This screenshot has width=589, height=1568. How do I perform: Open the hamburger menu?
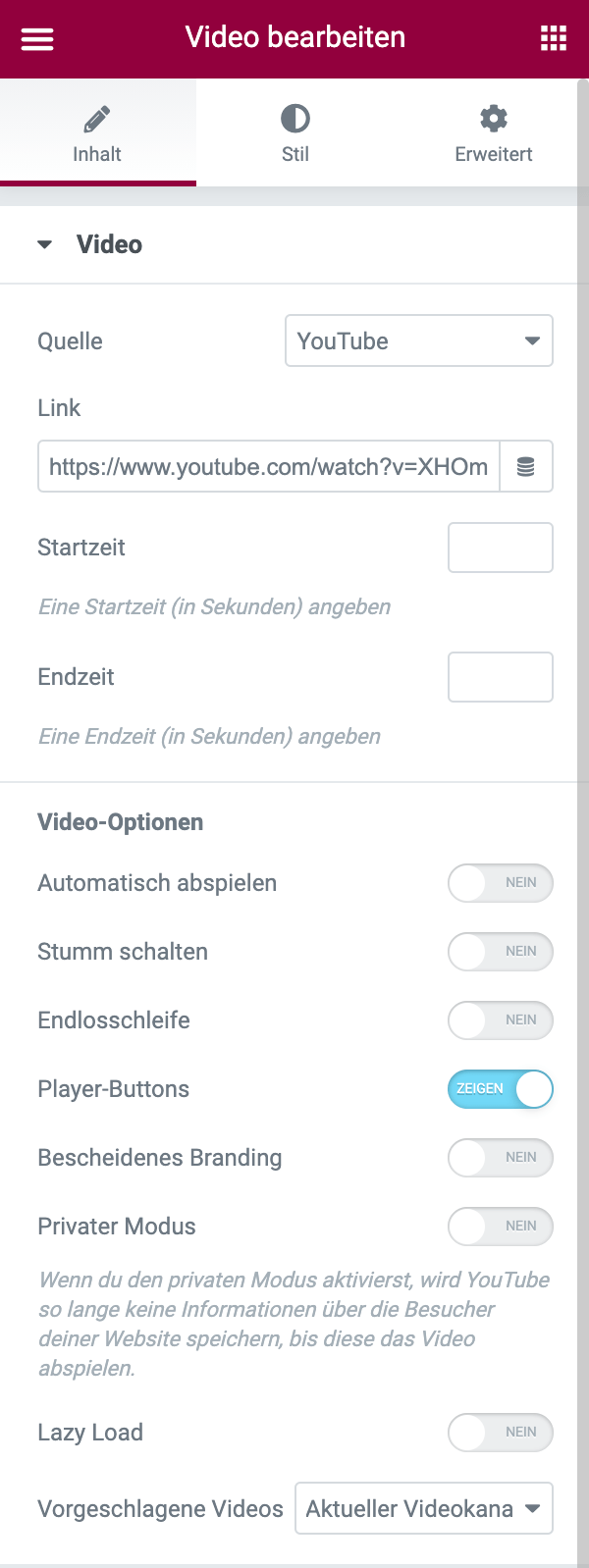[x=37, y=39]
